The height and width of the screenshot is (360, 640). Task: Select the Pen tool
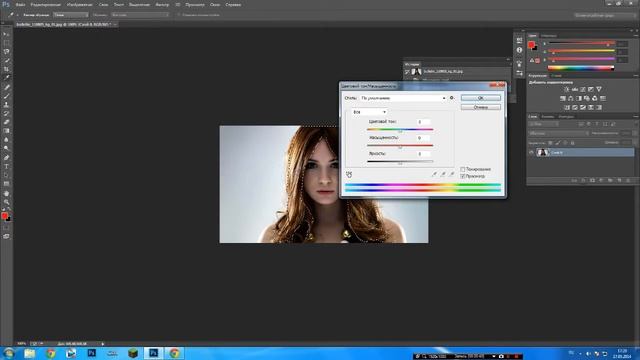pos(6,158)
